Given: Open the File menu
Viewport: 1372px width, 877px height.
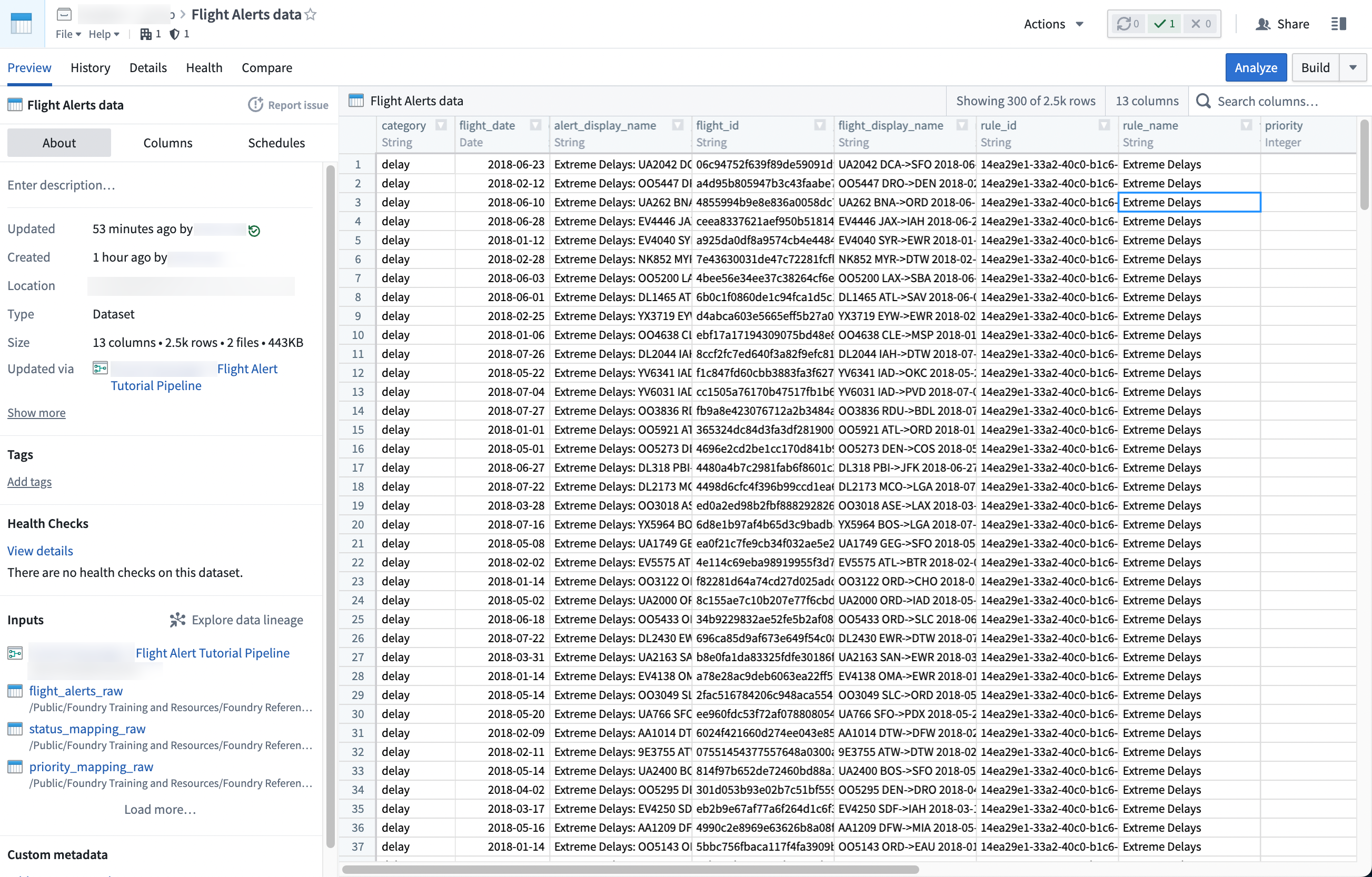Looking at the screenshot, I should (64, 34).
